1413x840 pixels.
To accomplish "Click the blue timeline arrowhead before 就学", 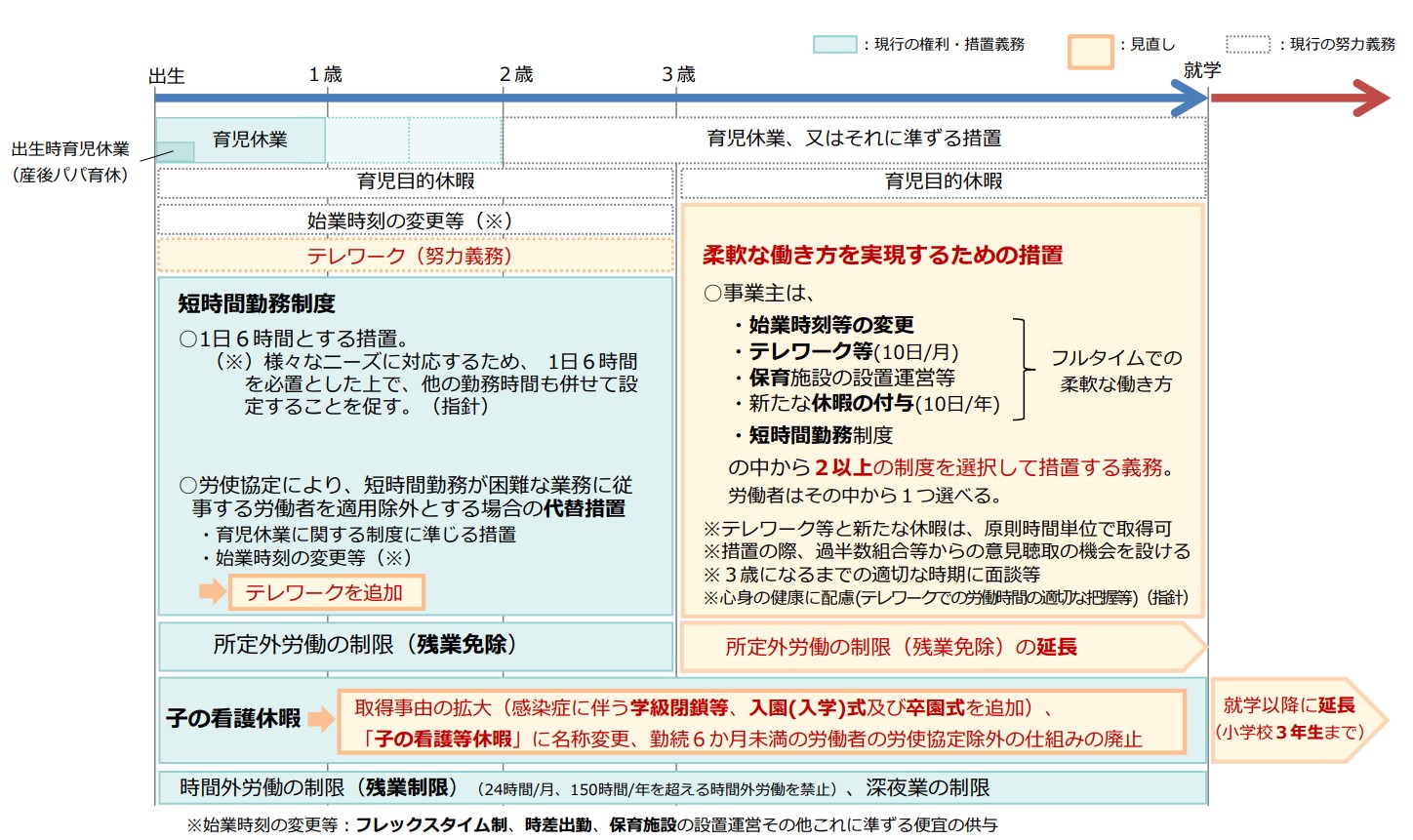I will tap(1189, 98).
